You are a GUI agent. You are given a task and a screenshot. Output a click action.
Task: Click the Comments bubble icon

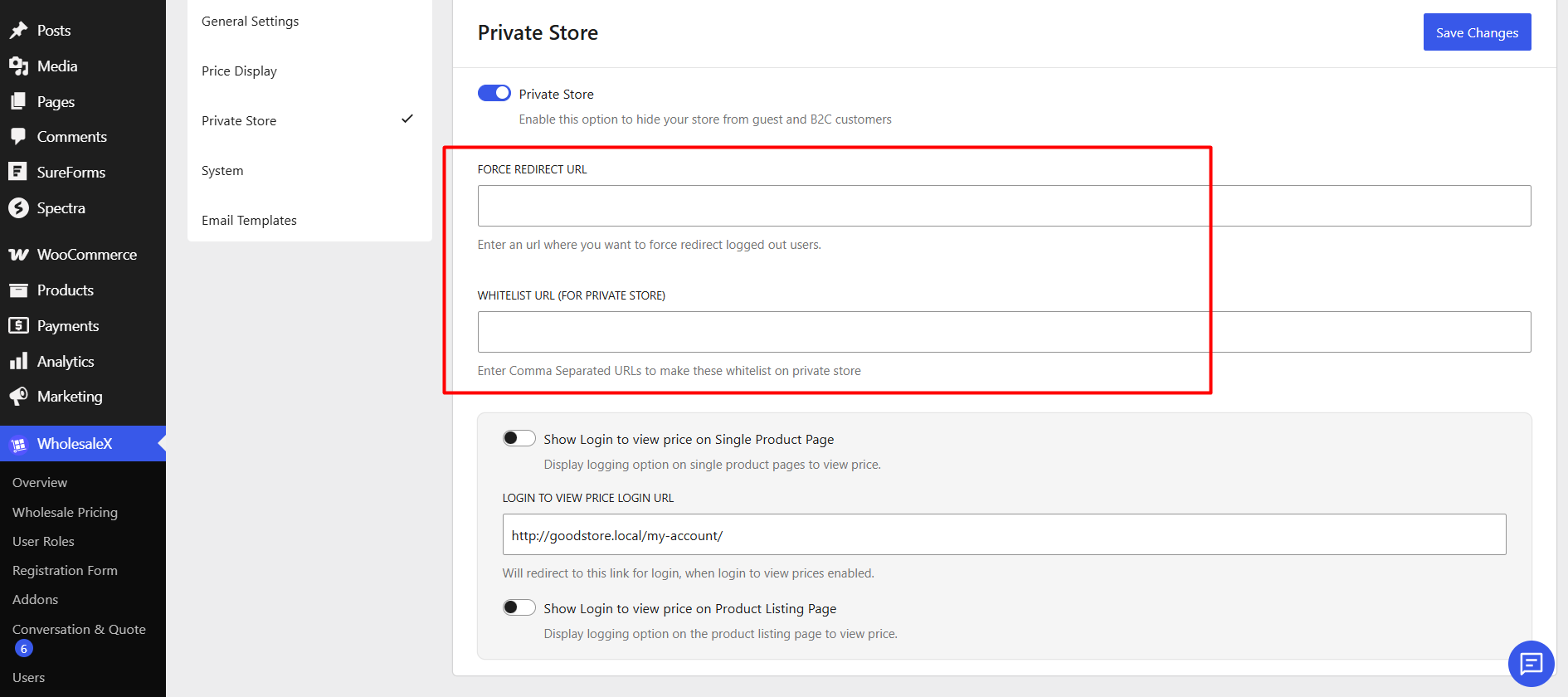[x=18, y=137]
